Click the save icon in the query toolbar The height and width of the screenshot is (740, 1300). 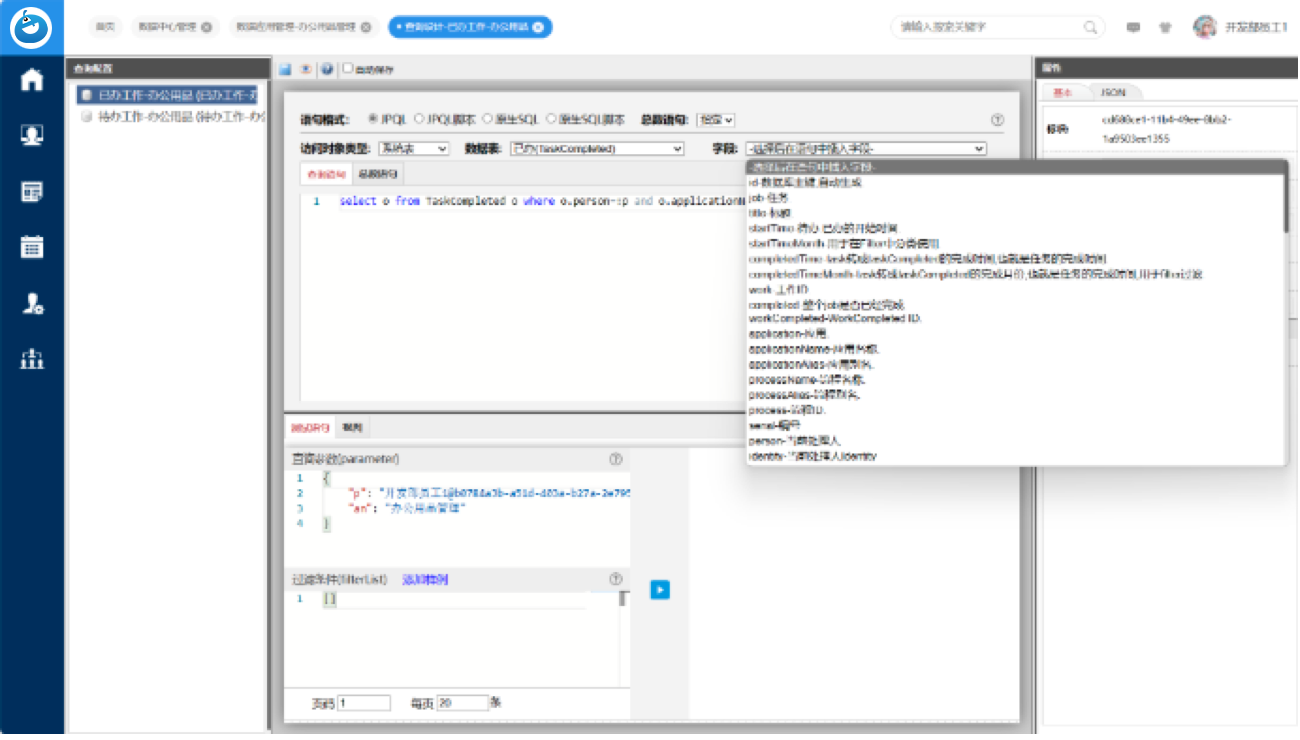pos(285,70)
